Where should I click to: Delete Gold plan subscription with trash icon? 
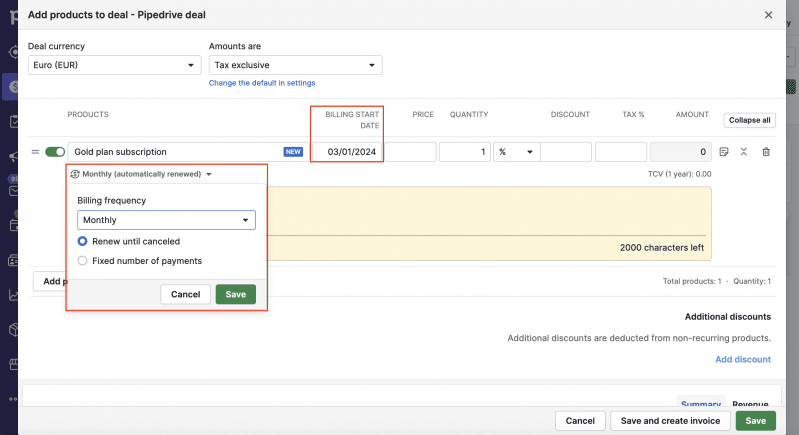coord(766,152)
